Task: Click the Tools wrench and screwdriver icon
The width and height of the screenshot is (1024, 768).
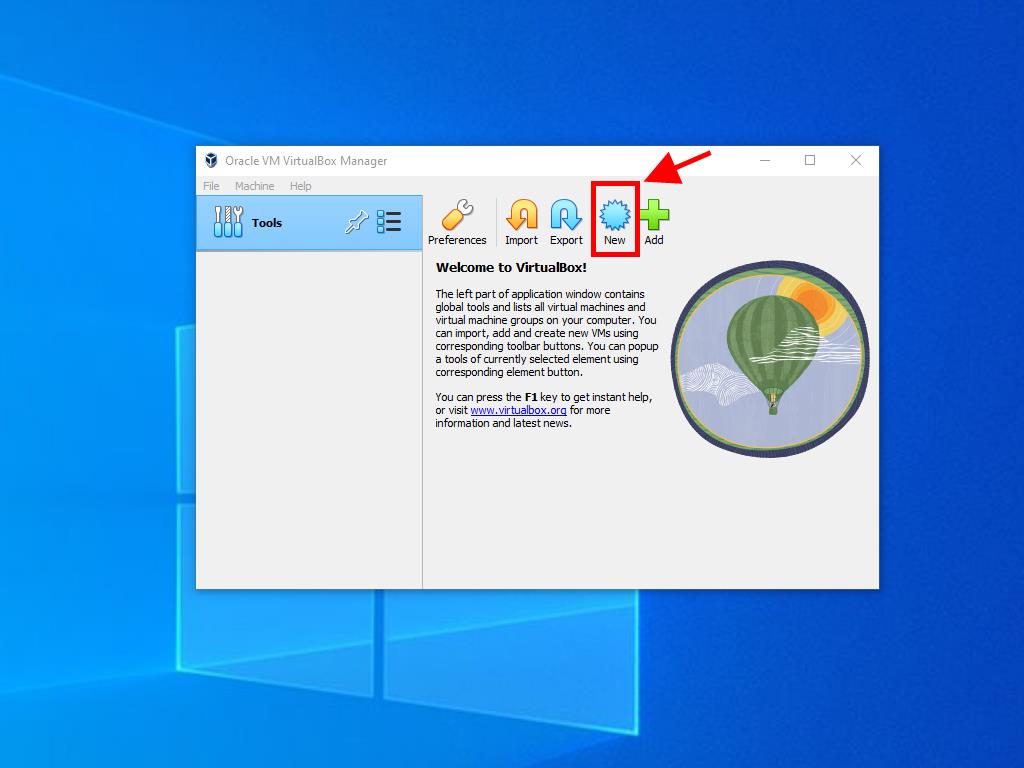Action: [x=228, y=222]
